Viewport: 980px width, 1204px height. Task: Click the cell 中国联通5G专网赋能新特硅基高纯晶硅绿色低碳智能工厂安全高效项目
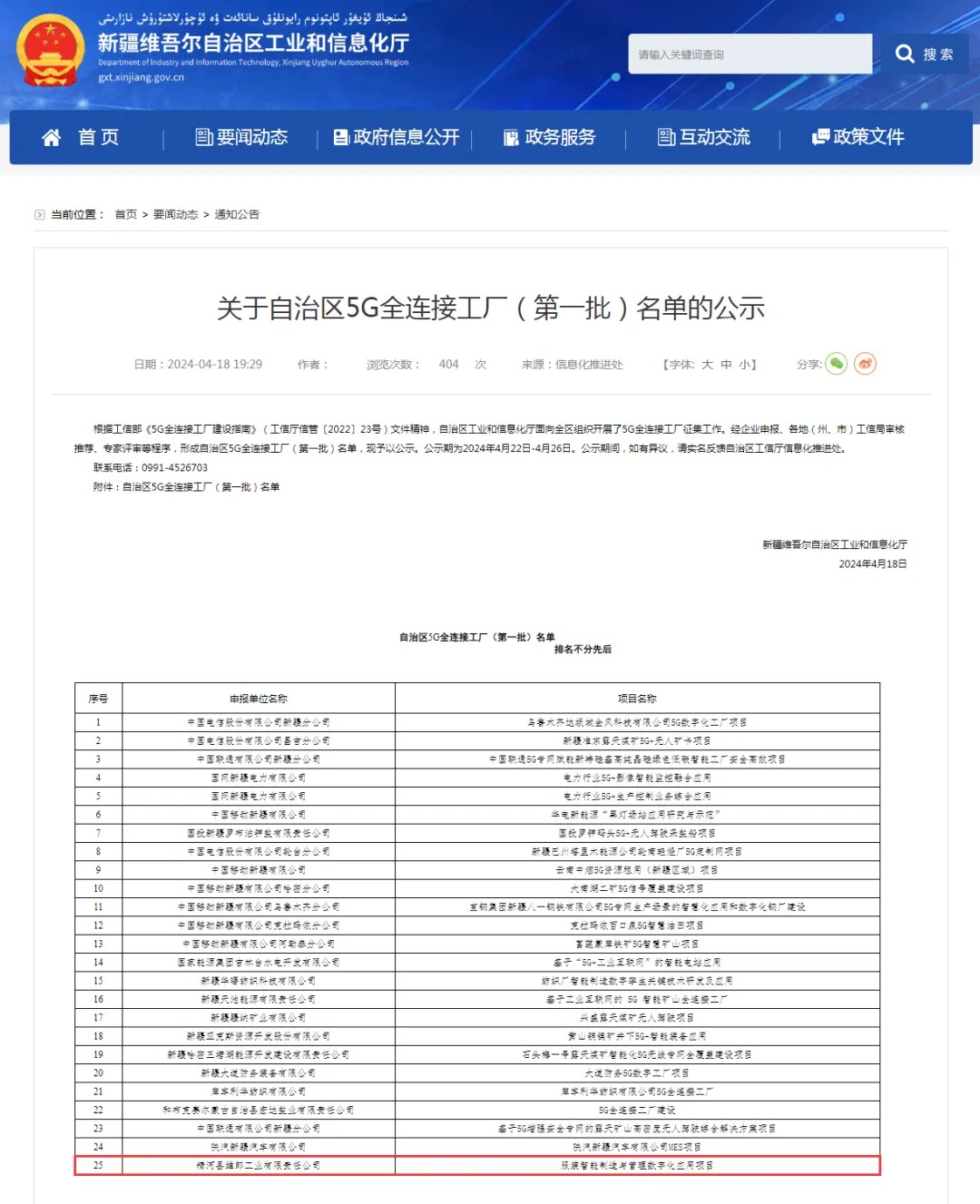point(637,759)
